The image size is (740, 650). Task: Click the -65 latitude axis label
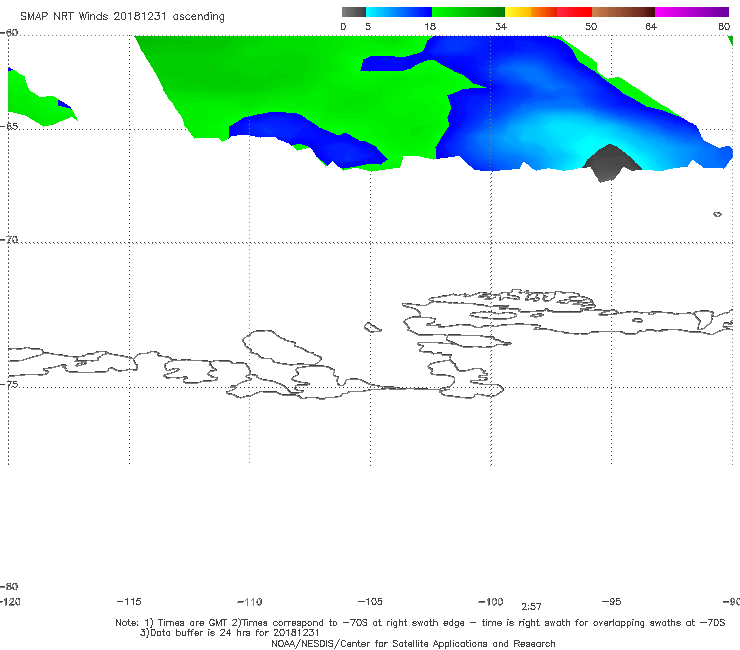click(9, 127)
